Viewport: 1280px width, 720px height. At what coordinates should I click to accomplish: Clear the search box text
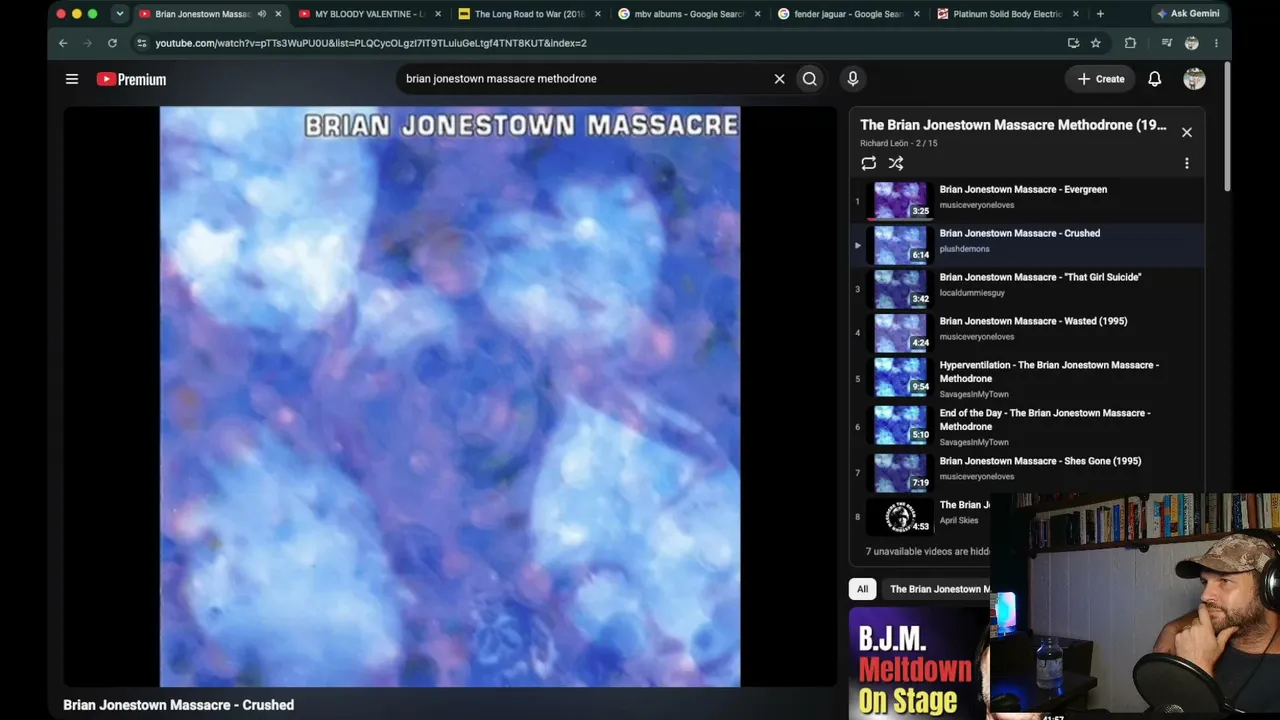coord(779,79)
